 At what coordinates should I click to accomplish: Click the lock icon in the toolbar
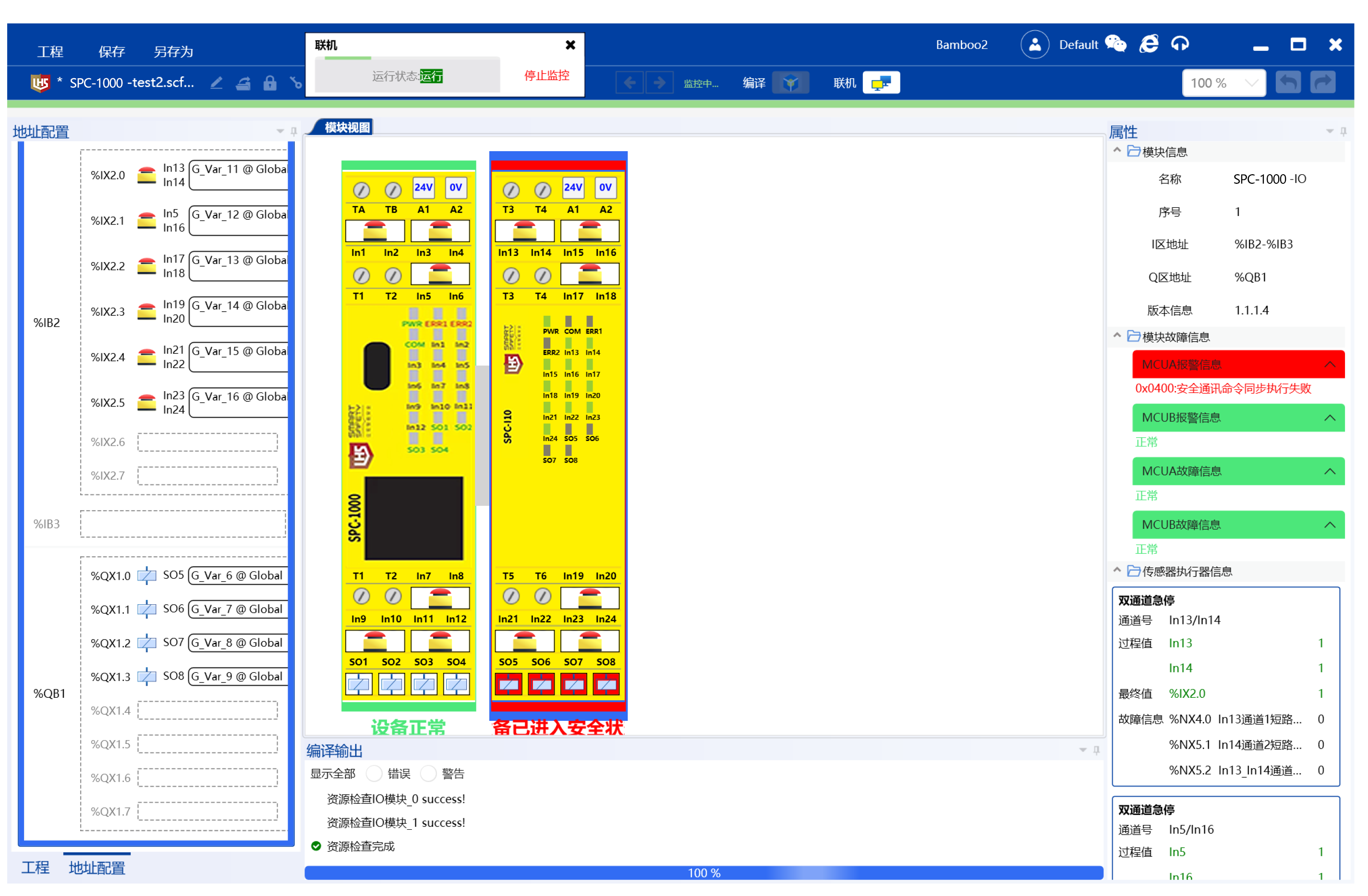[271, 84]
